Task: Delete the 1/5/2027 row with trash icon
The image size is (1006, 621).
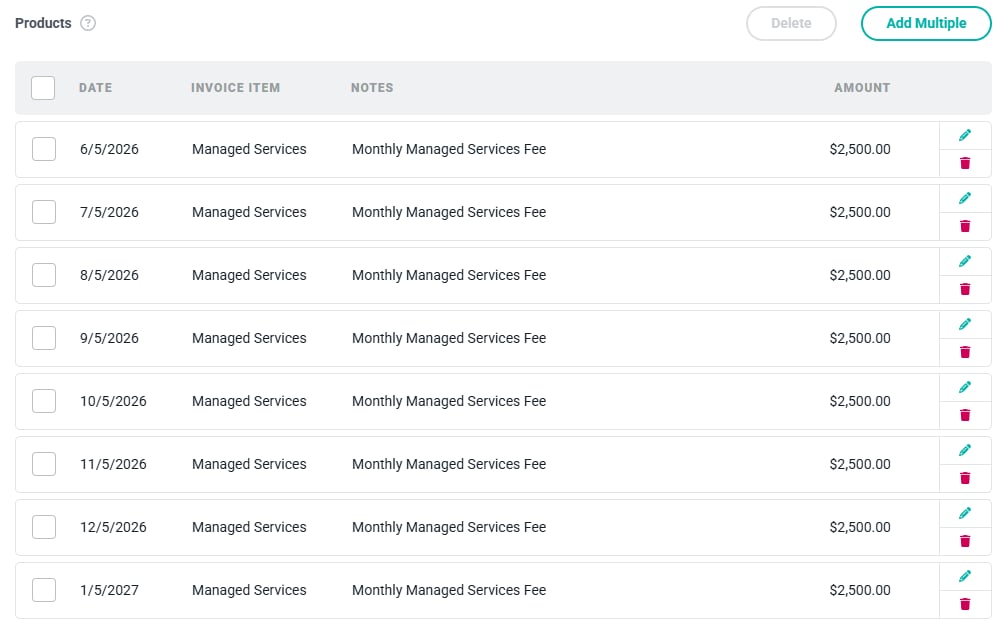Action: (x=965, y=604)
